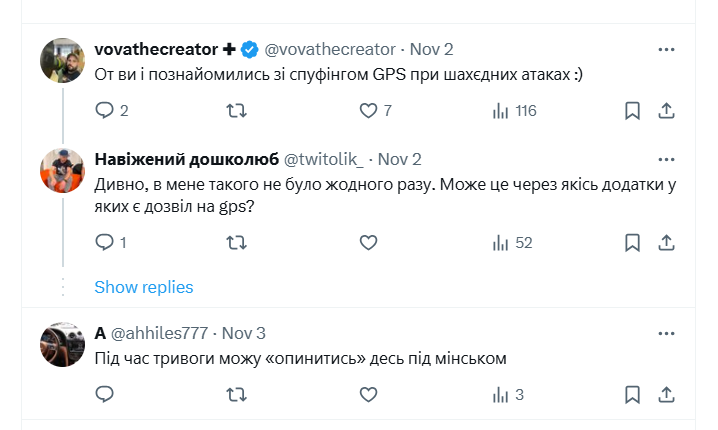
Task: View analytics for tweet with 52 views
Action: point(501,242)
